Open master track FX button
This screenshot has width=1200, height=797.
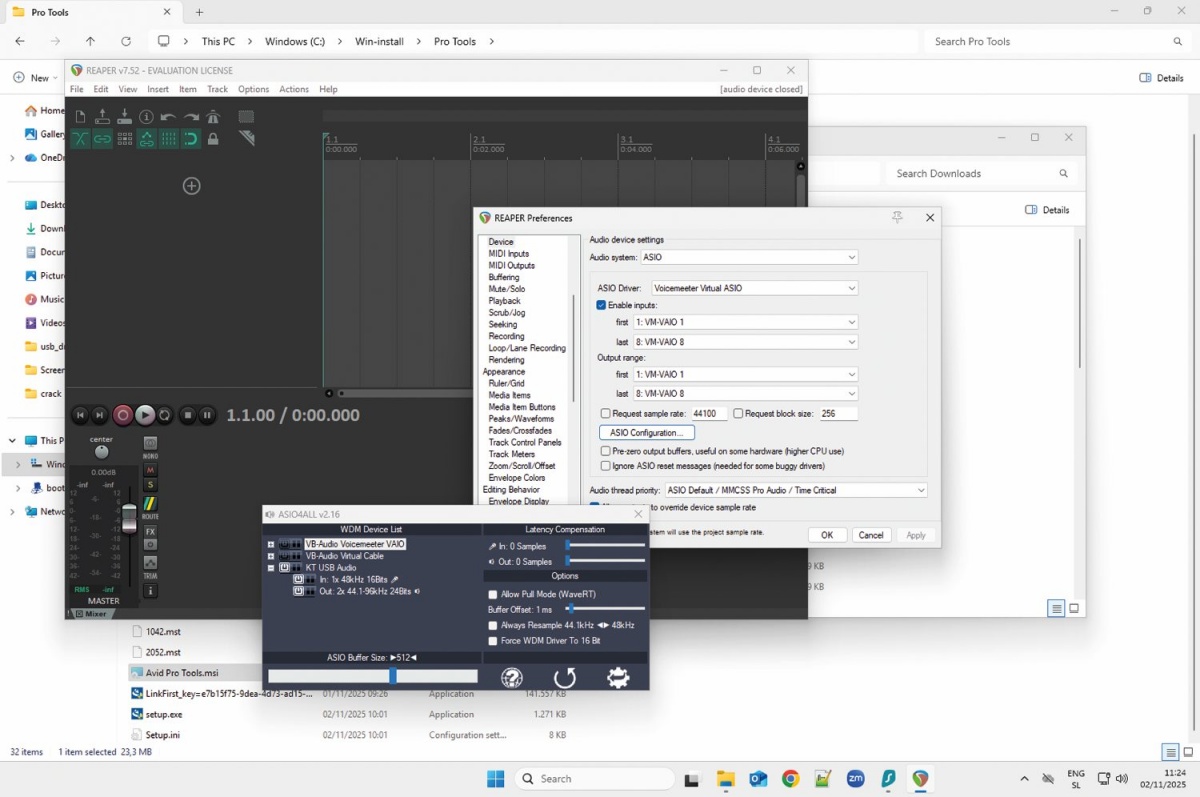[x=150, y=531]
